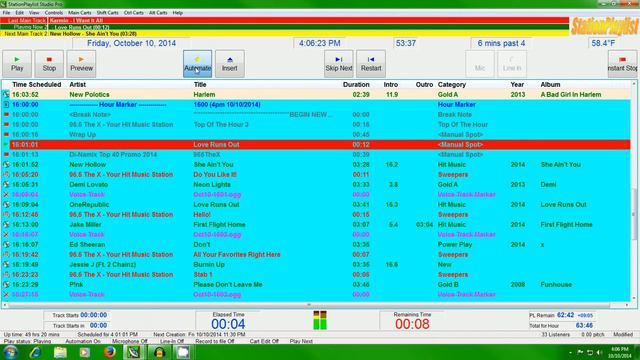Open the Edit menu
640x360 pixels.
pyautogui.click(x=19, y=13)
